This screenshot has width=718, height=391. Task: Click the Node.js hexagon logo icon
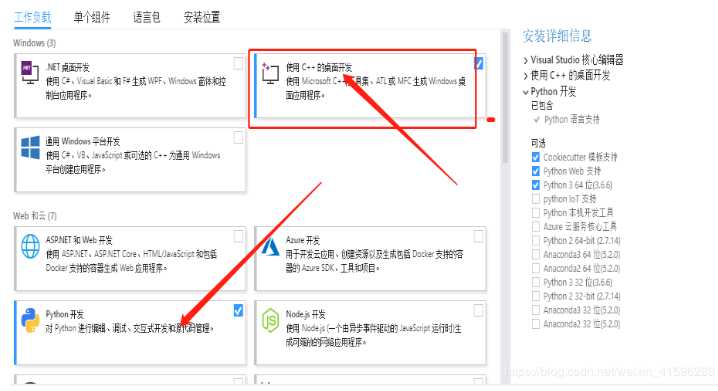coord(270,320)
